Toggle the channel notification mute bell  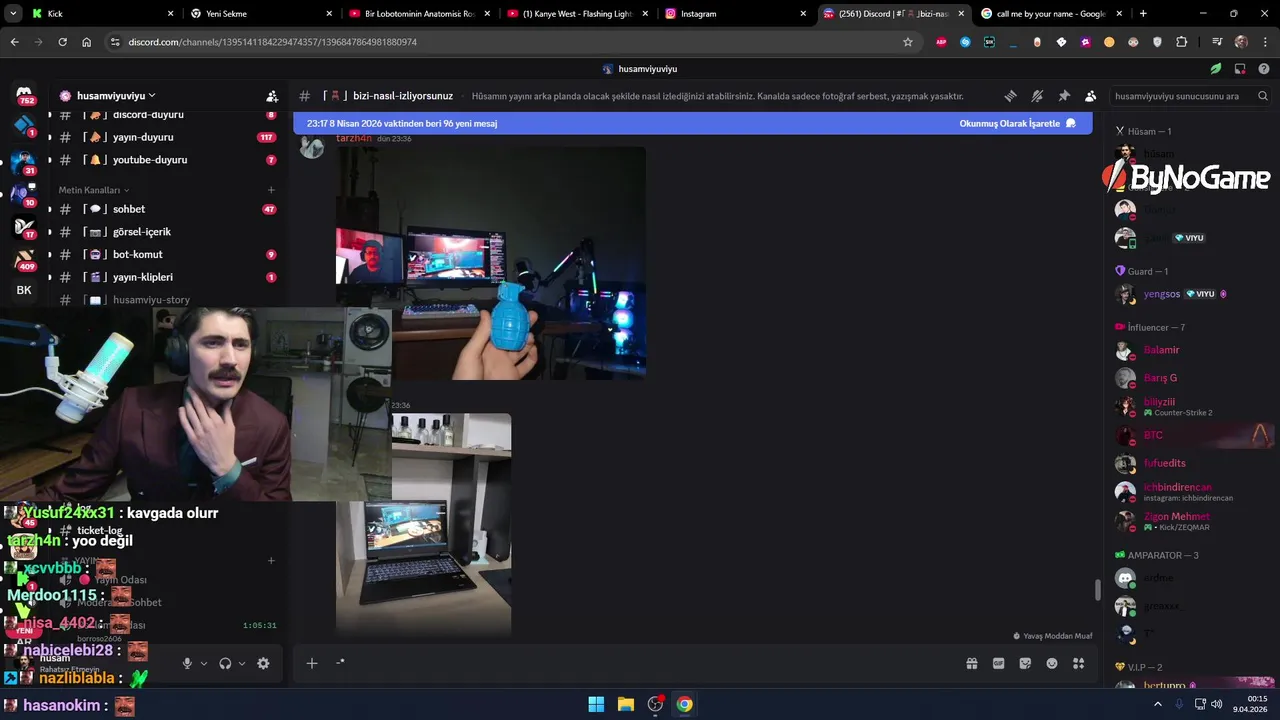[x=1037, y=96]
